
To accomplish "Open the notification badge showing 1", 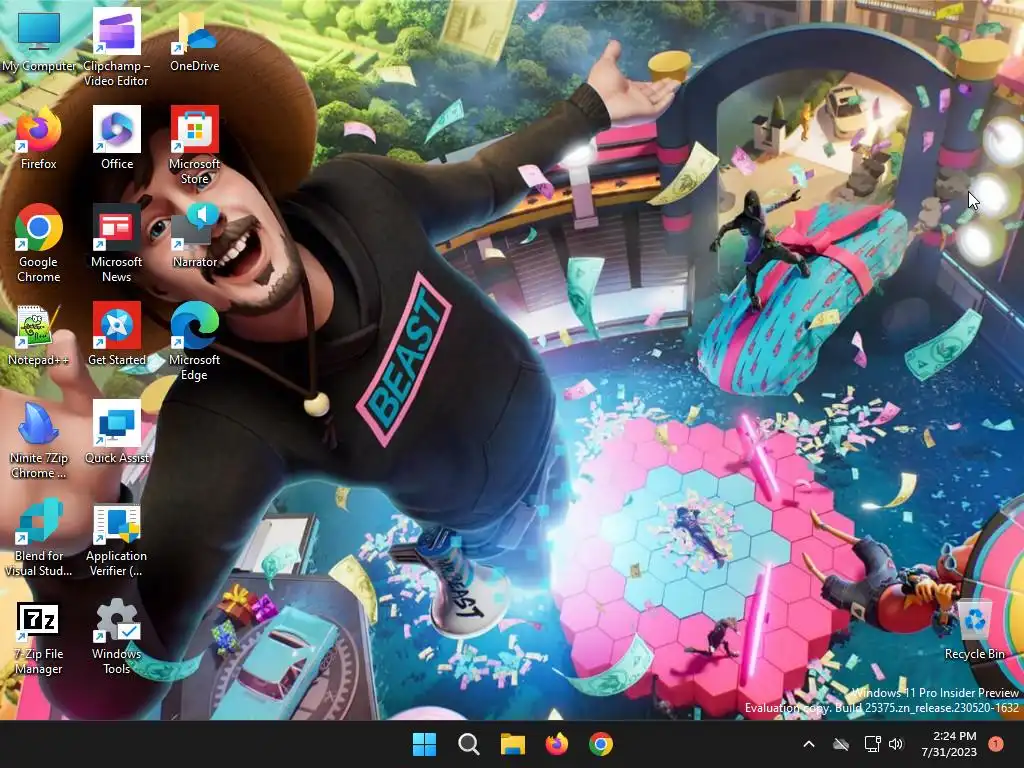I will click(x=996, y=744).
